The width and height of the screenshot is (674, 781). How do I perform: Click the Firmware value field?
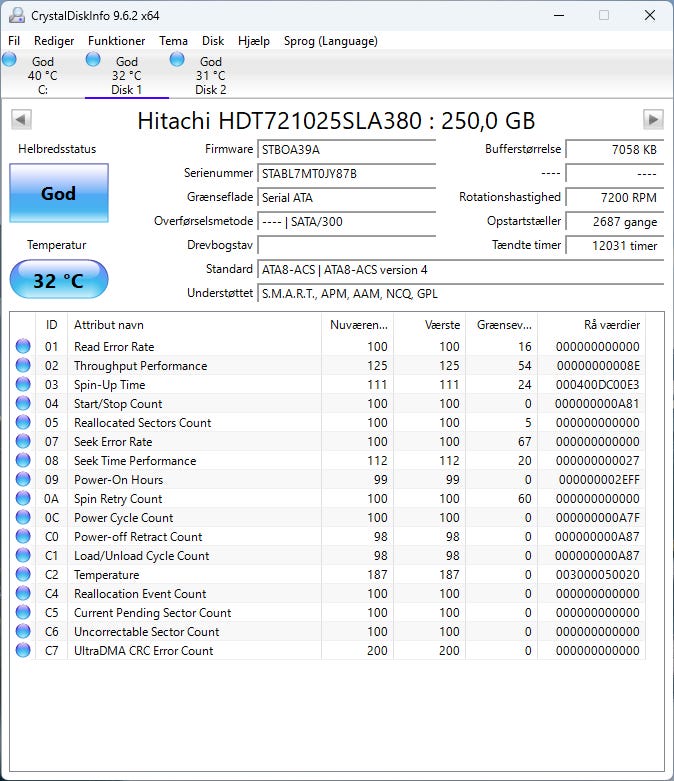point(346,149)
